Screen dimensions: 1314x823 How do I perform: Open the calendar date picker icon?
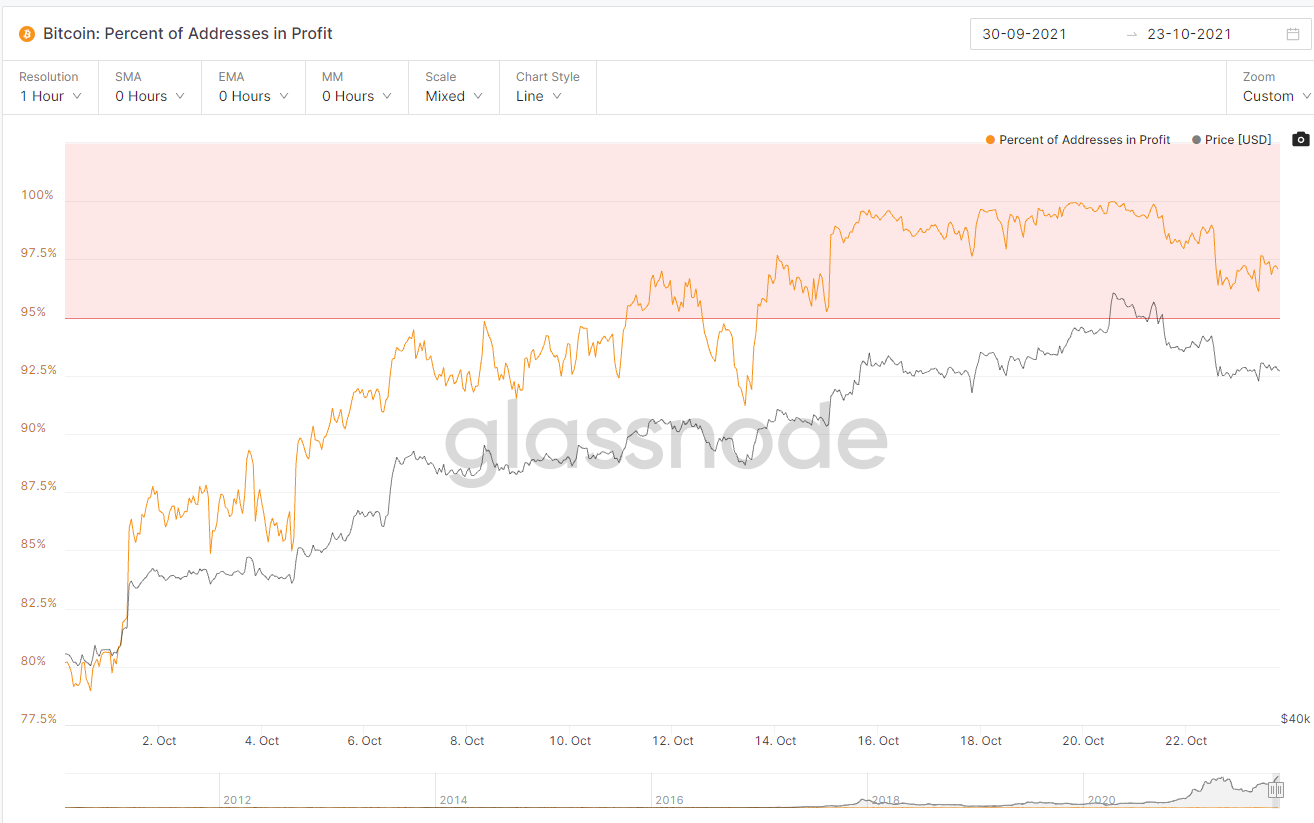click(1293, 34)
